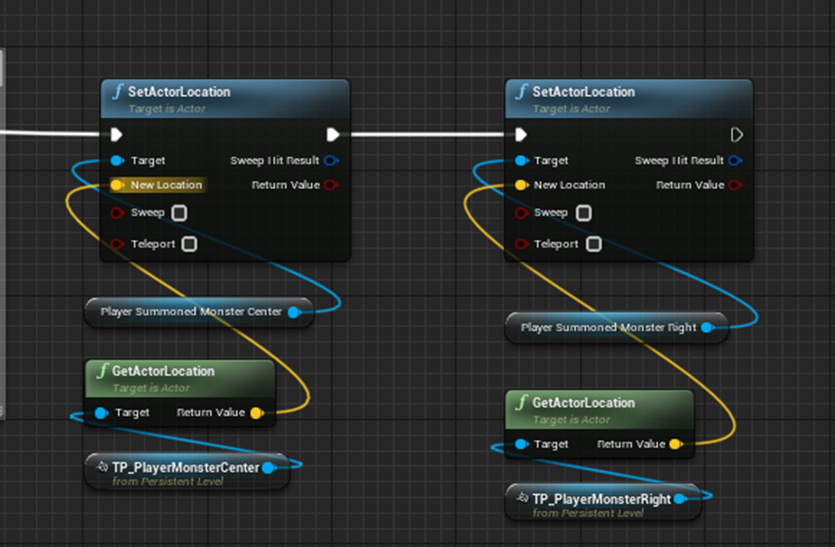835x547 pixels.
Task: Click the Target pin on the right GetActorLocation node
Action: tap(522, 444)
